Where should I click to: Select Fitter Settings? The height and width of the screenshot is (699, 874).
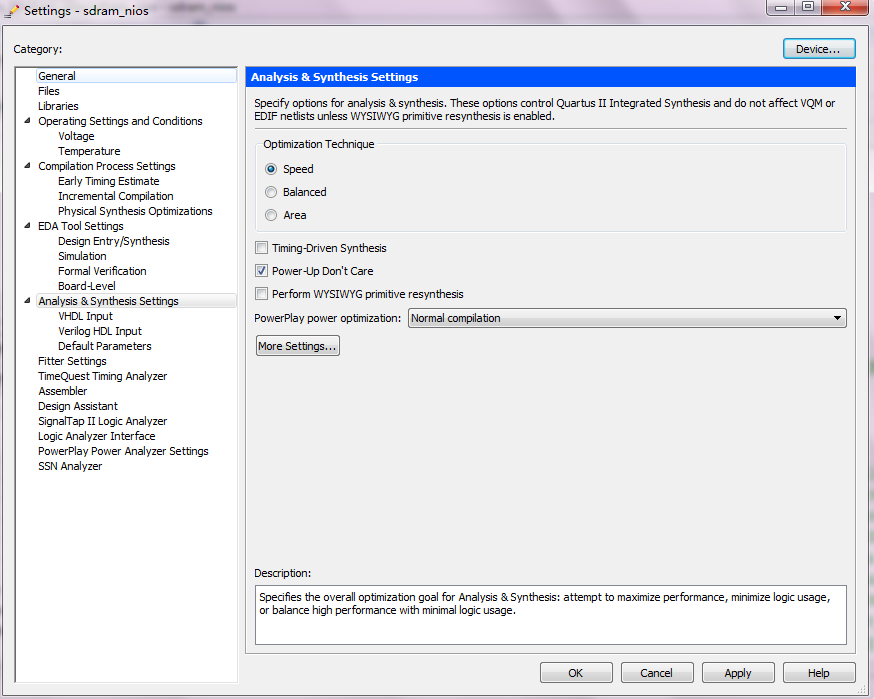[72, 361]
